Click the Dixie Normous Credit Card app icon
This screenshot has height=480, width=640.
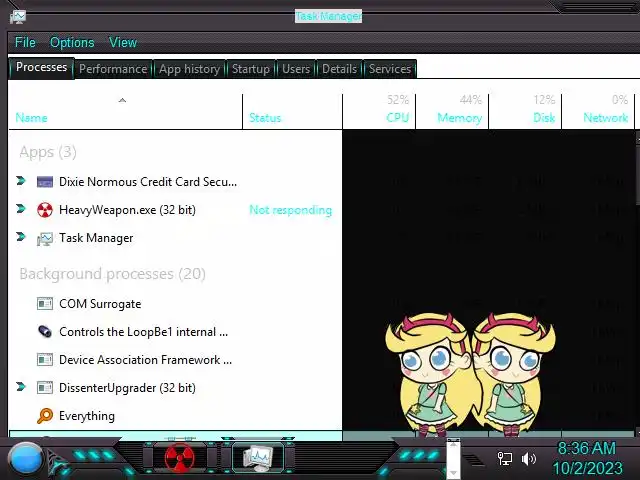point(45,182)
